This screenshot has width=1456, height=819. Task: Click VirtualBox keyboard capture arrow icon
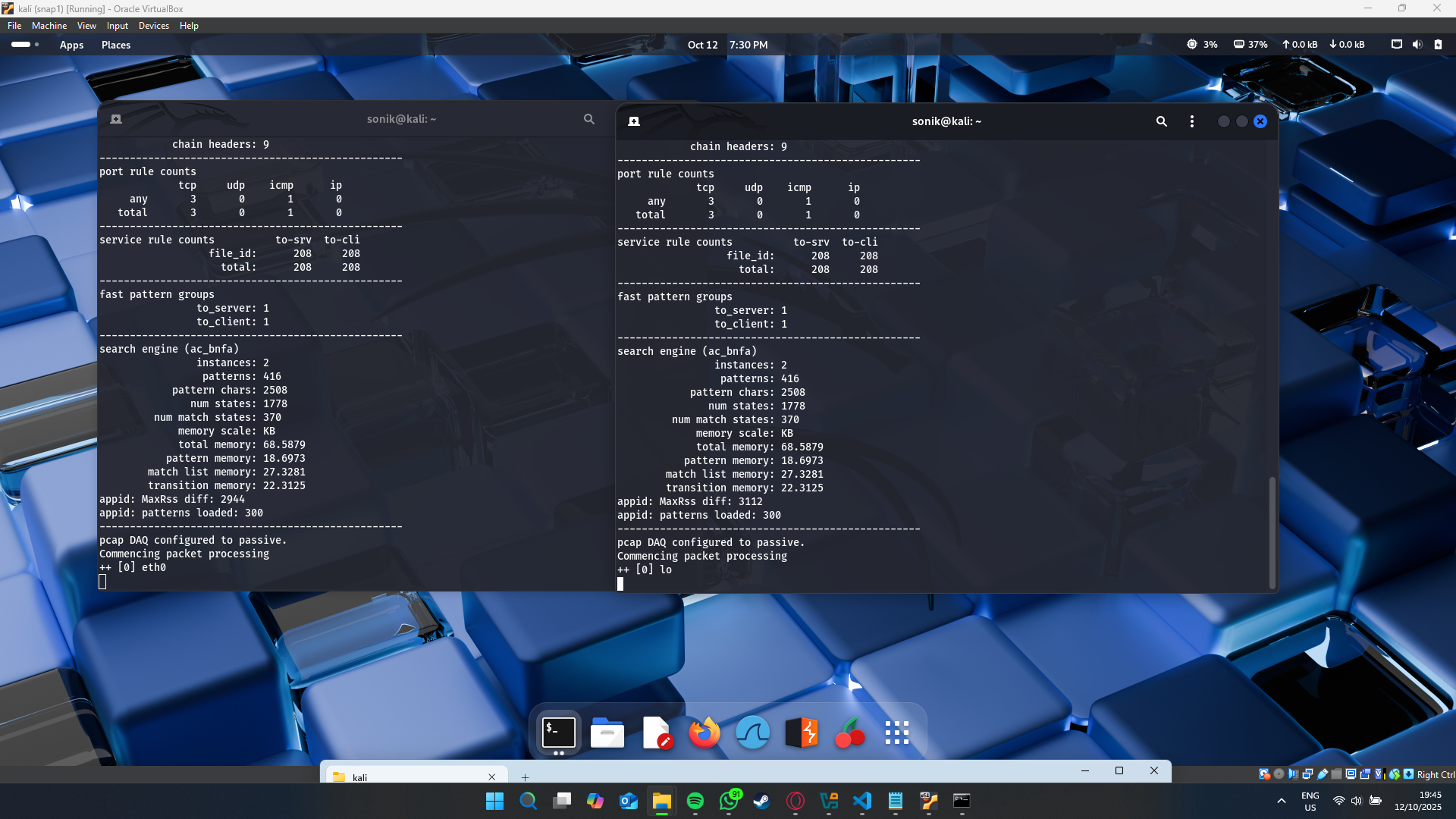pos(1408,774)
